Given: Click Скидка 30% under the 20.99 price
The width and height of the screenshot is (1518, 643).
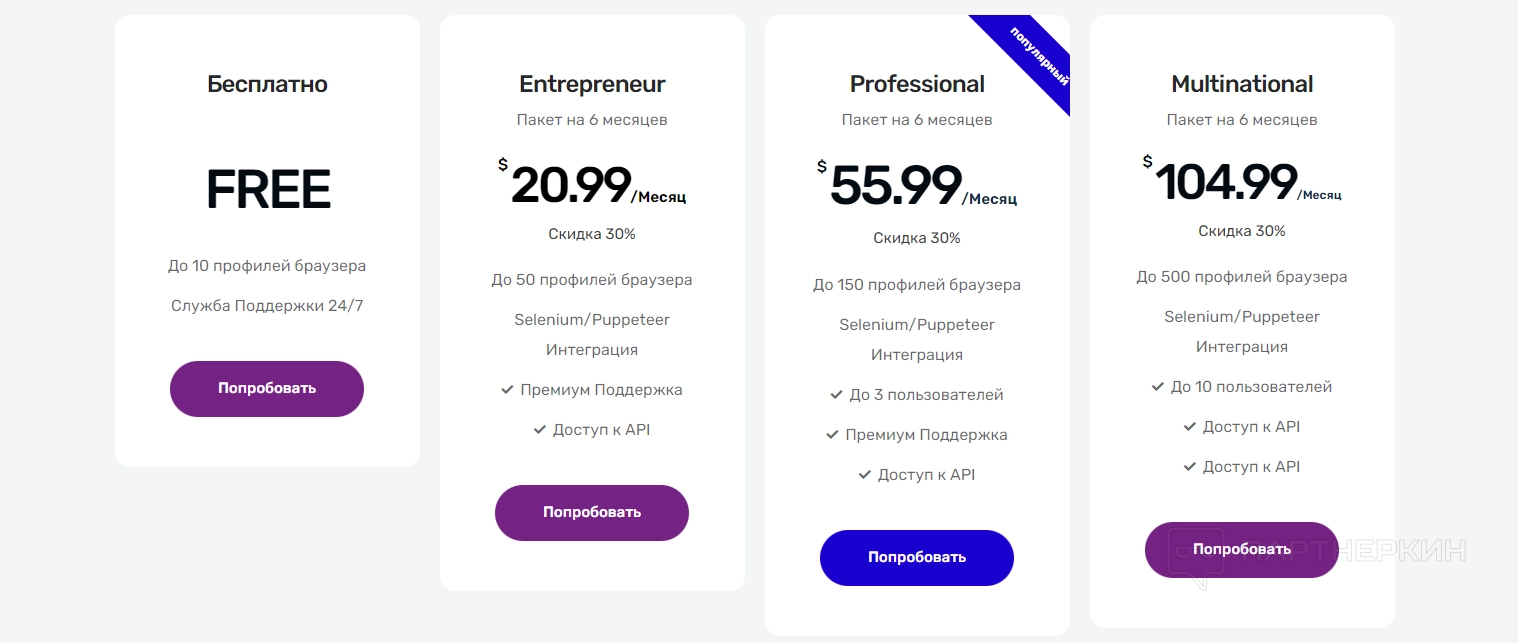Looking at the screenshot, I should coord(592,234).
